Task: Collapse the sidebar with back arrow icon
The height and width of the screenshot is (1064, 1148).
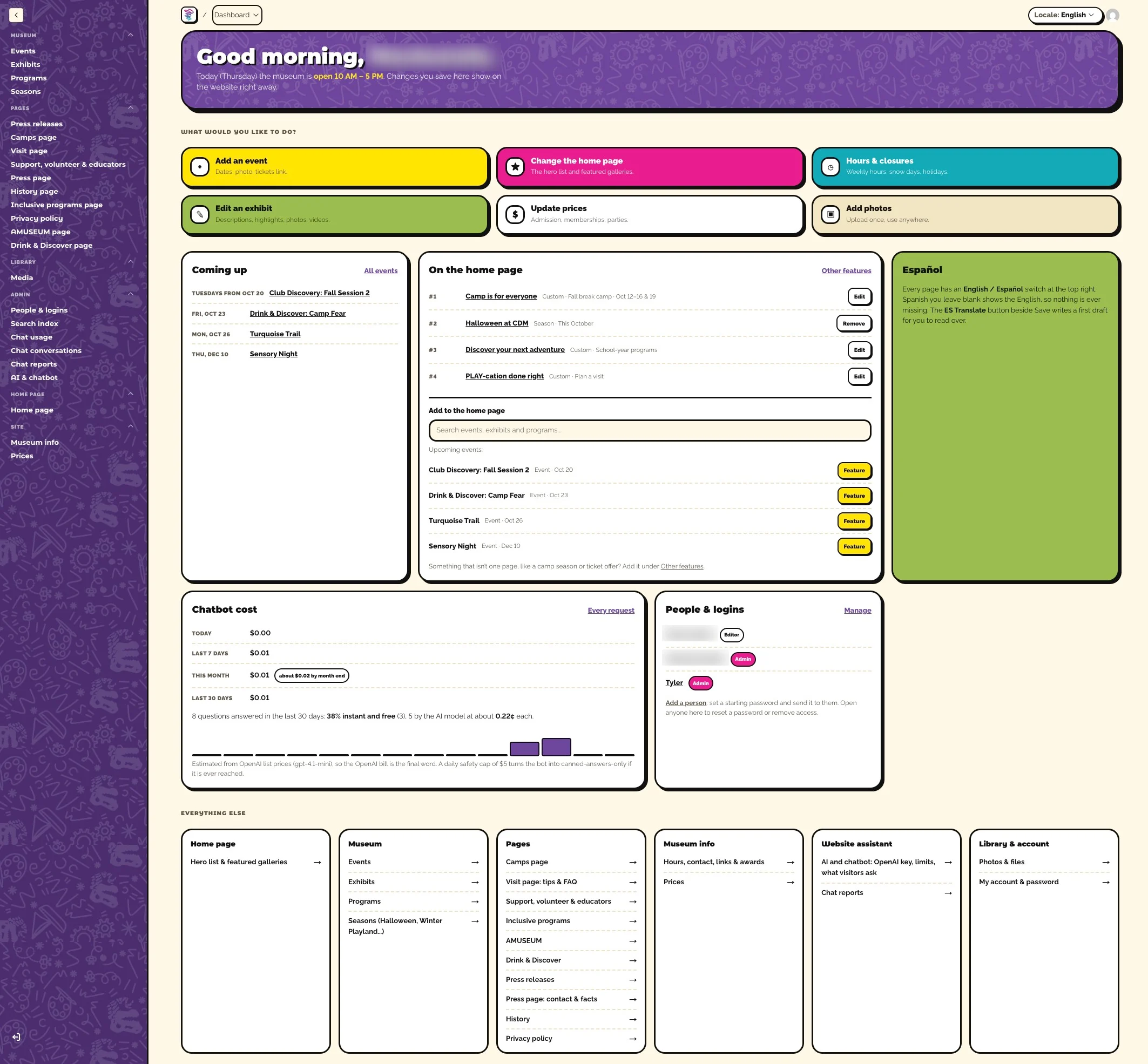Action: click(x=16, y=15)
